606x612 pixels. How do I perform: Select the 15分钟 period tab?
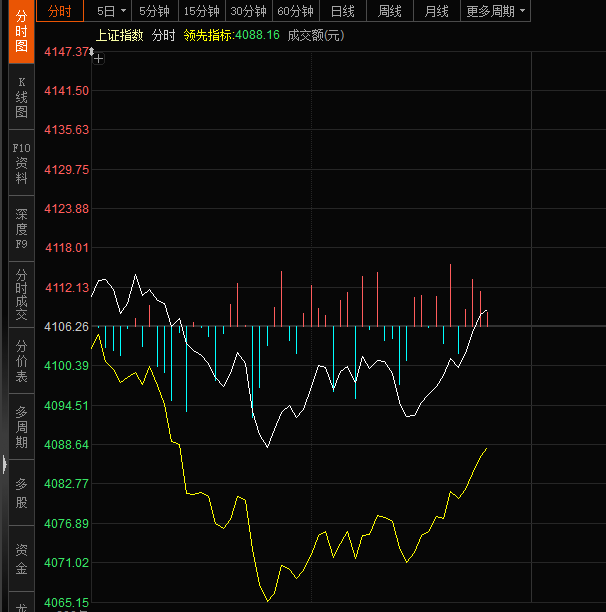click(201, 11)
